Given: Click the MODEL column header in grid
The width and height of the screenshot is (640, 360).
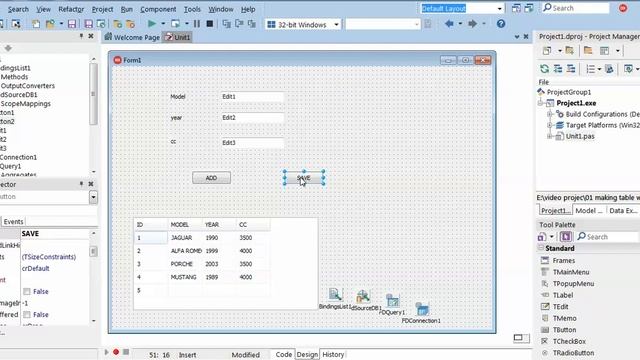Looking at the screenshot, I should (185, 224).
